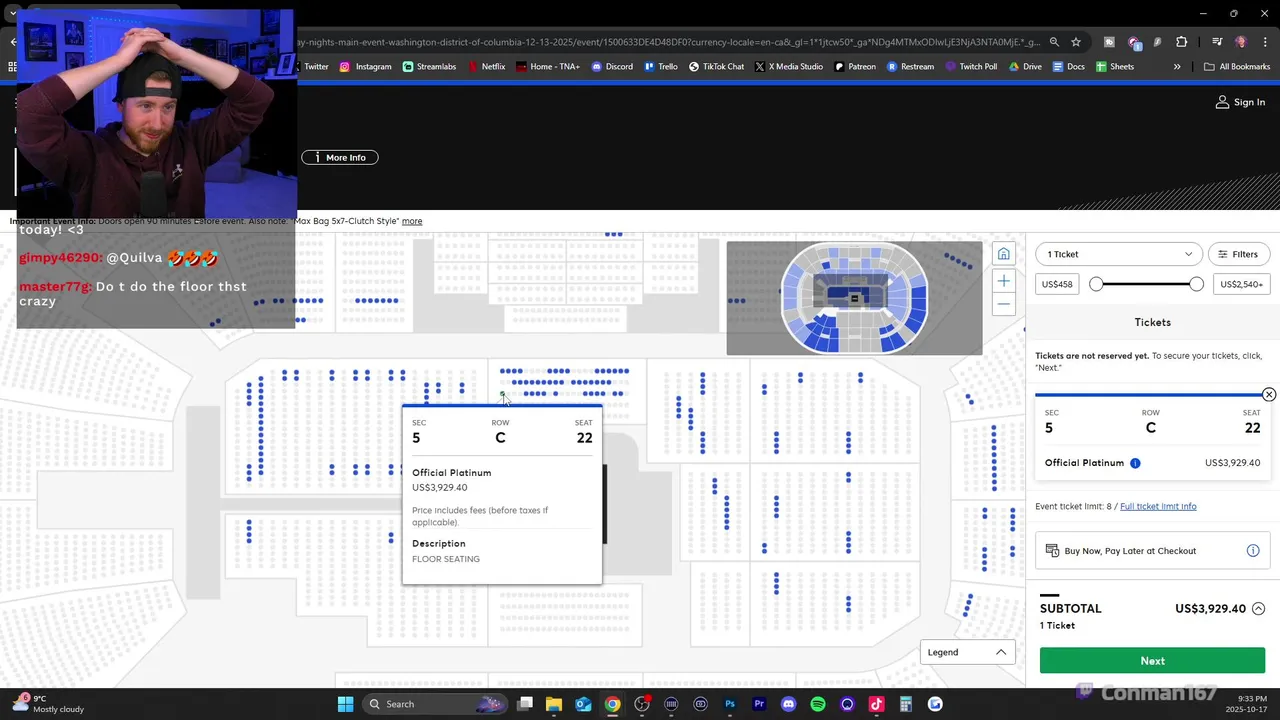Click the US$2,540+ maximum price field
1280x720 pixels.
[x=1241, y=284]
